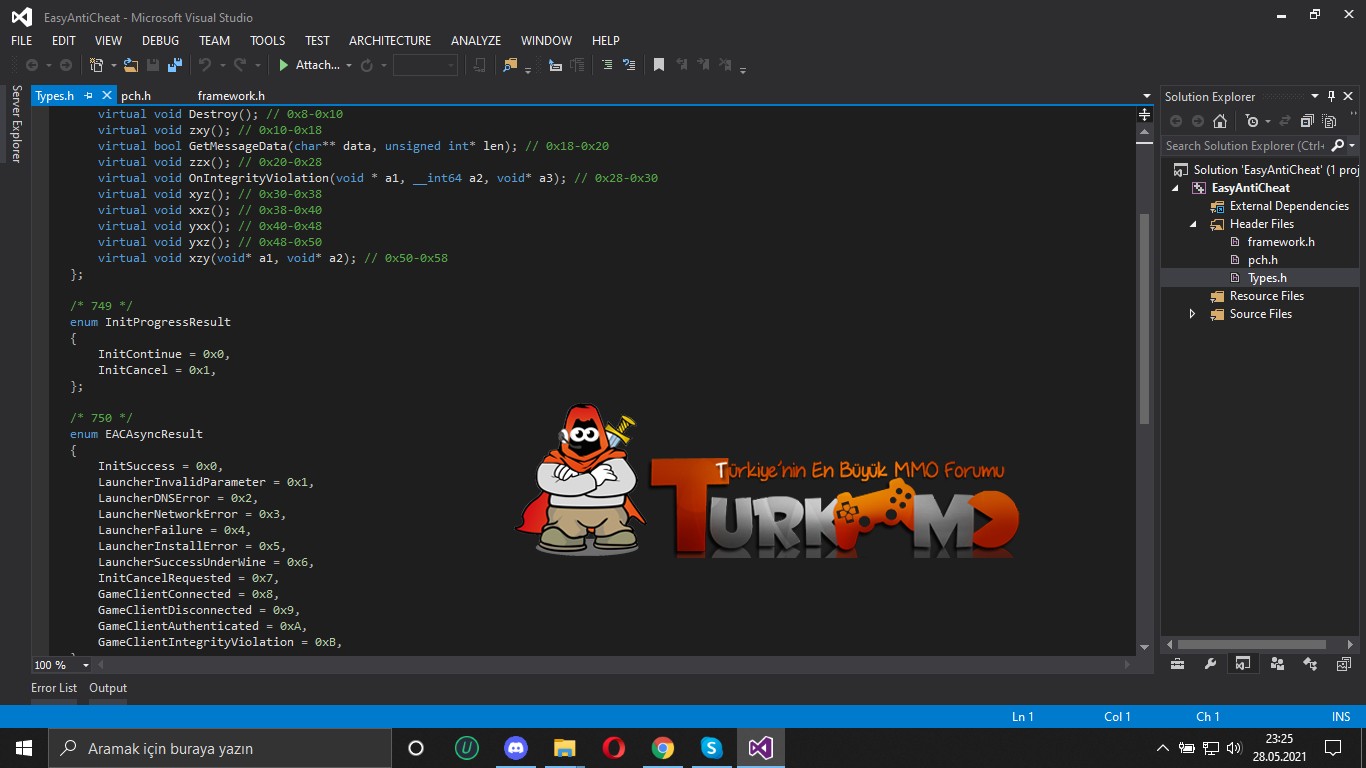Open the ANALYZE menu

pyautogui.click(x=476, y=41)
